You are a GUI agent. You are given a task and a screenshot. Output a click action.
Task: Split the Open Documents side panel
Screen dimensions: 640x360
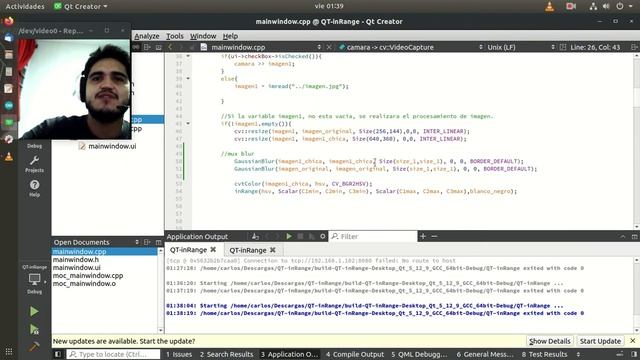point(147,242)
